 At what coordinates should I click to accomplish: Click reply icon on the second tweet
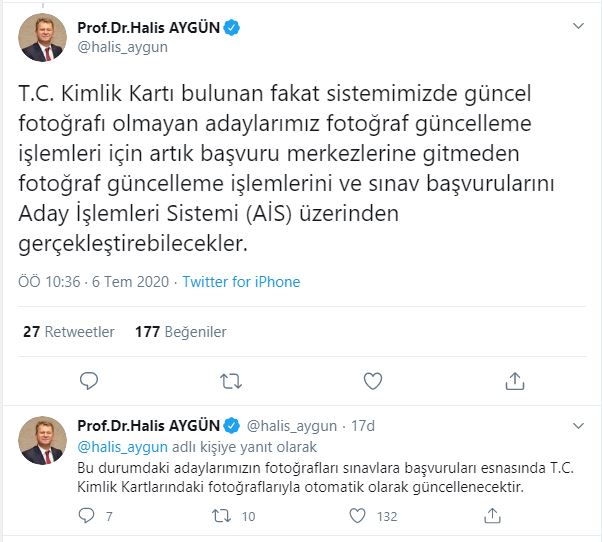(87, 516)
